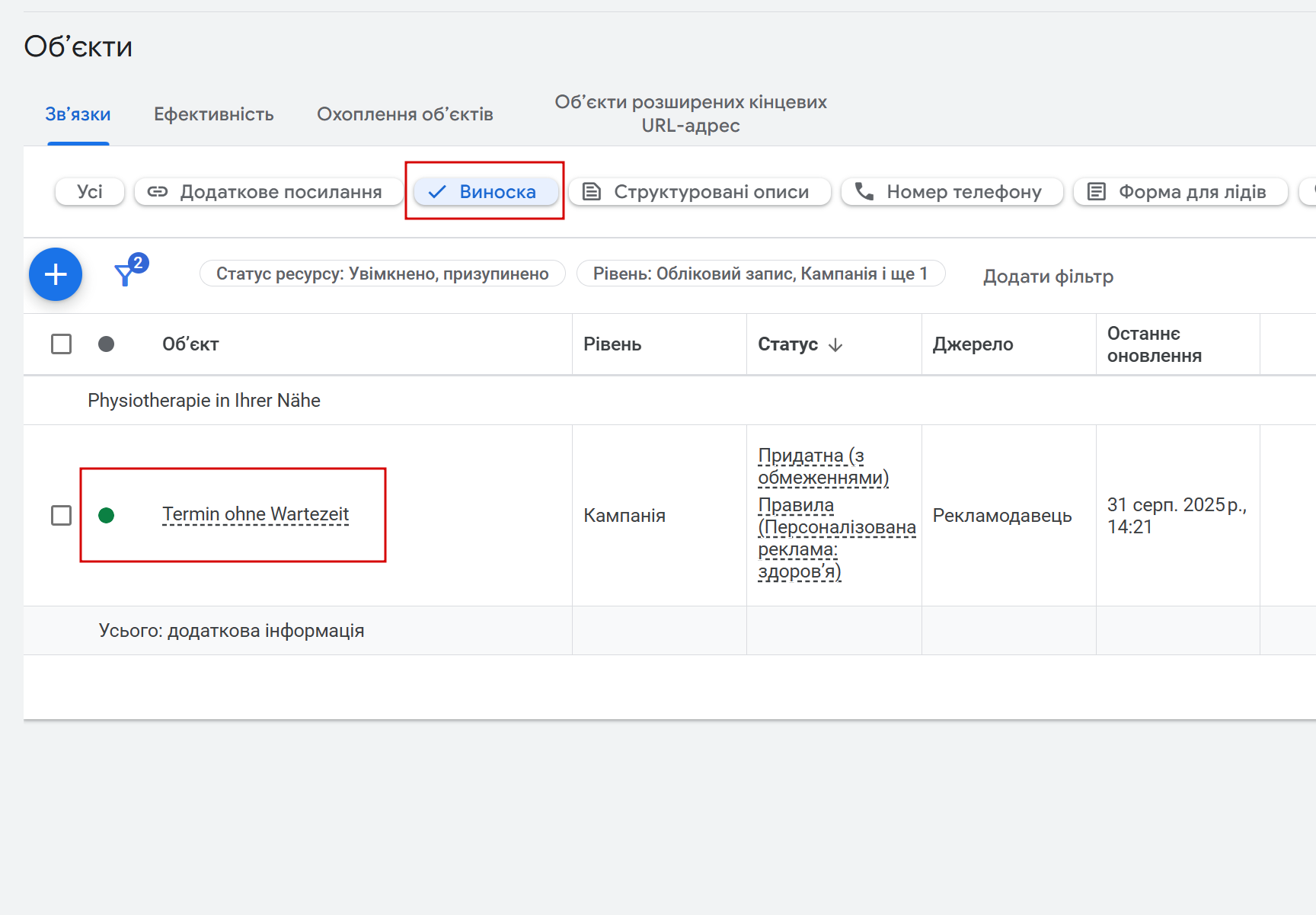Screen dimensions: 1316x915
Task: Open the Охоплення об'єктів tab
Action: (x=405, y=114)
